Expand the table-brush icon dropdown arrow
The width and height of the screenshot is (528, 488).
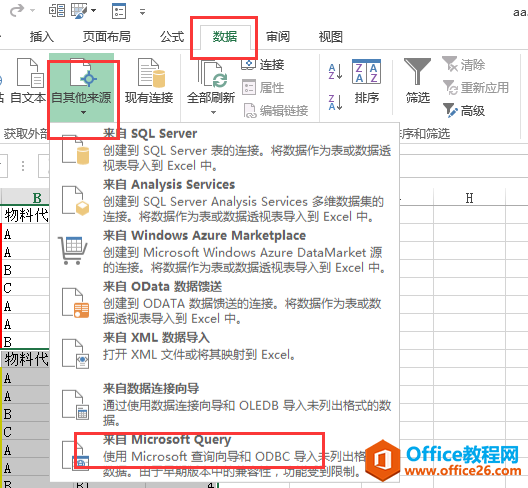[x=94, y=11]
